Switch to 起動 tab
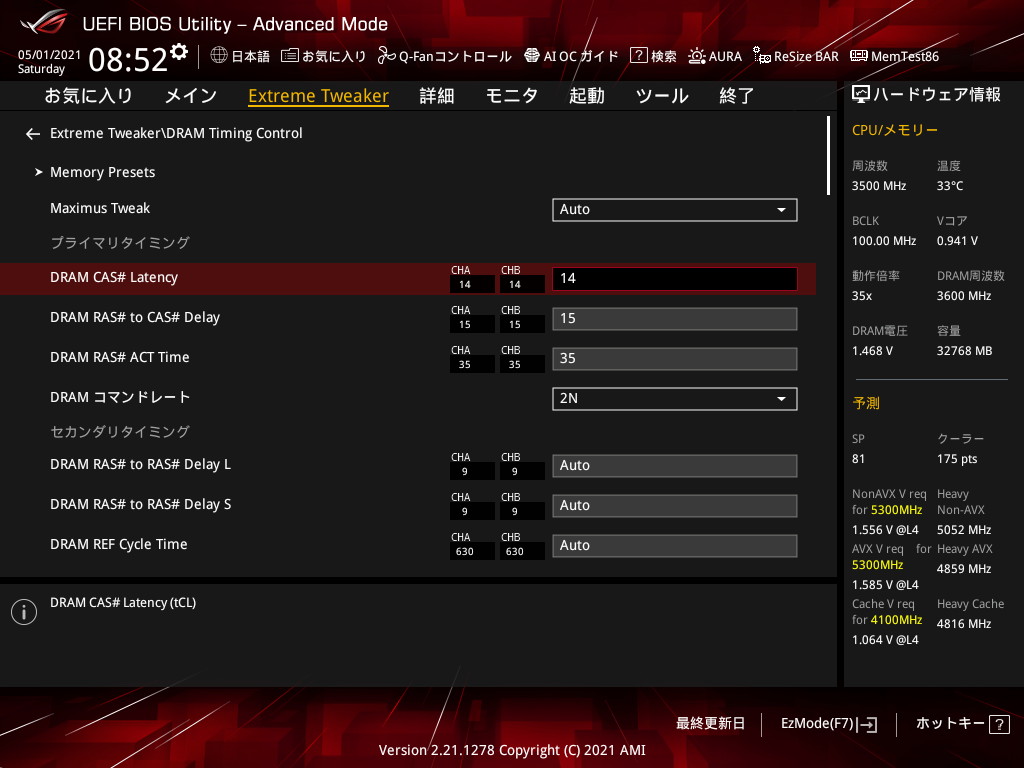 pyautogui.click(x=586, y=96)
